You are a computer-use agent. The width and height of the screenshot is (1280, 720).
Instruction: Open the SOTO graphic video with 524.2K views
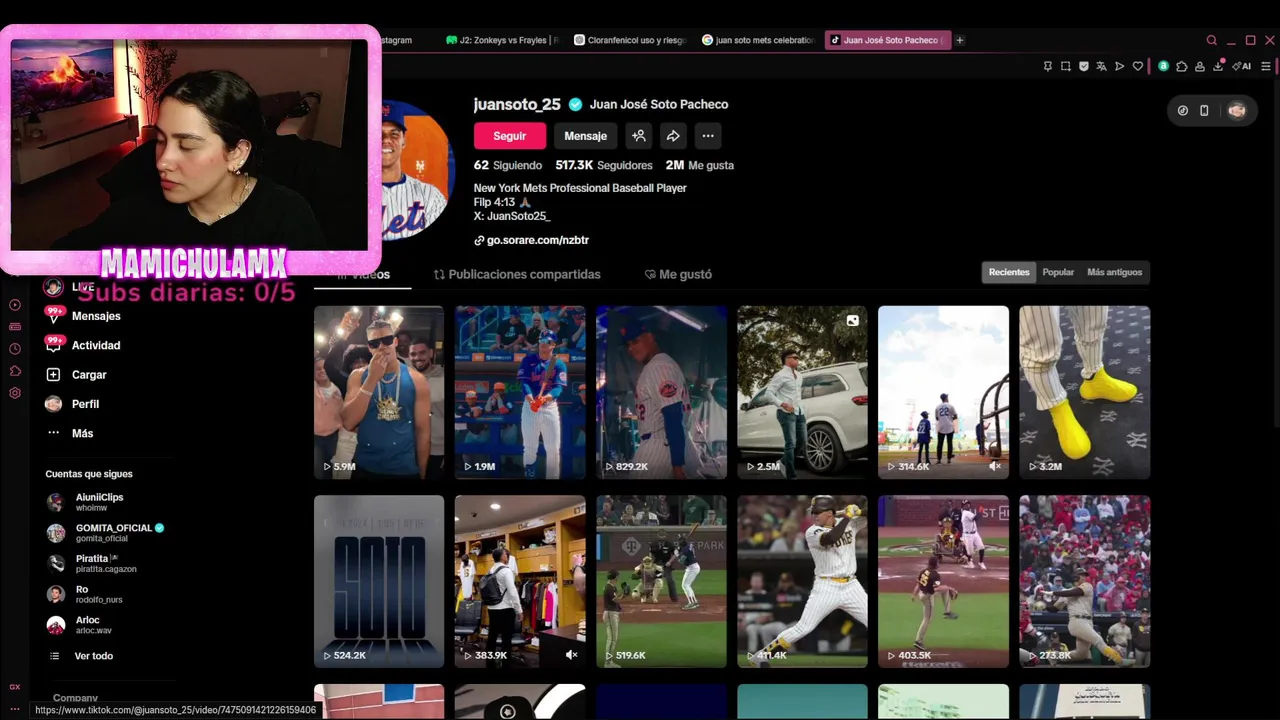(379, 581)
